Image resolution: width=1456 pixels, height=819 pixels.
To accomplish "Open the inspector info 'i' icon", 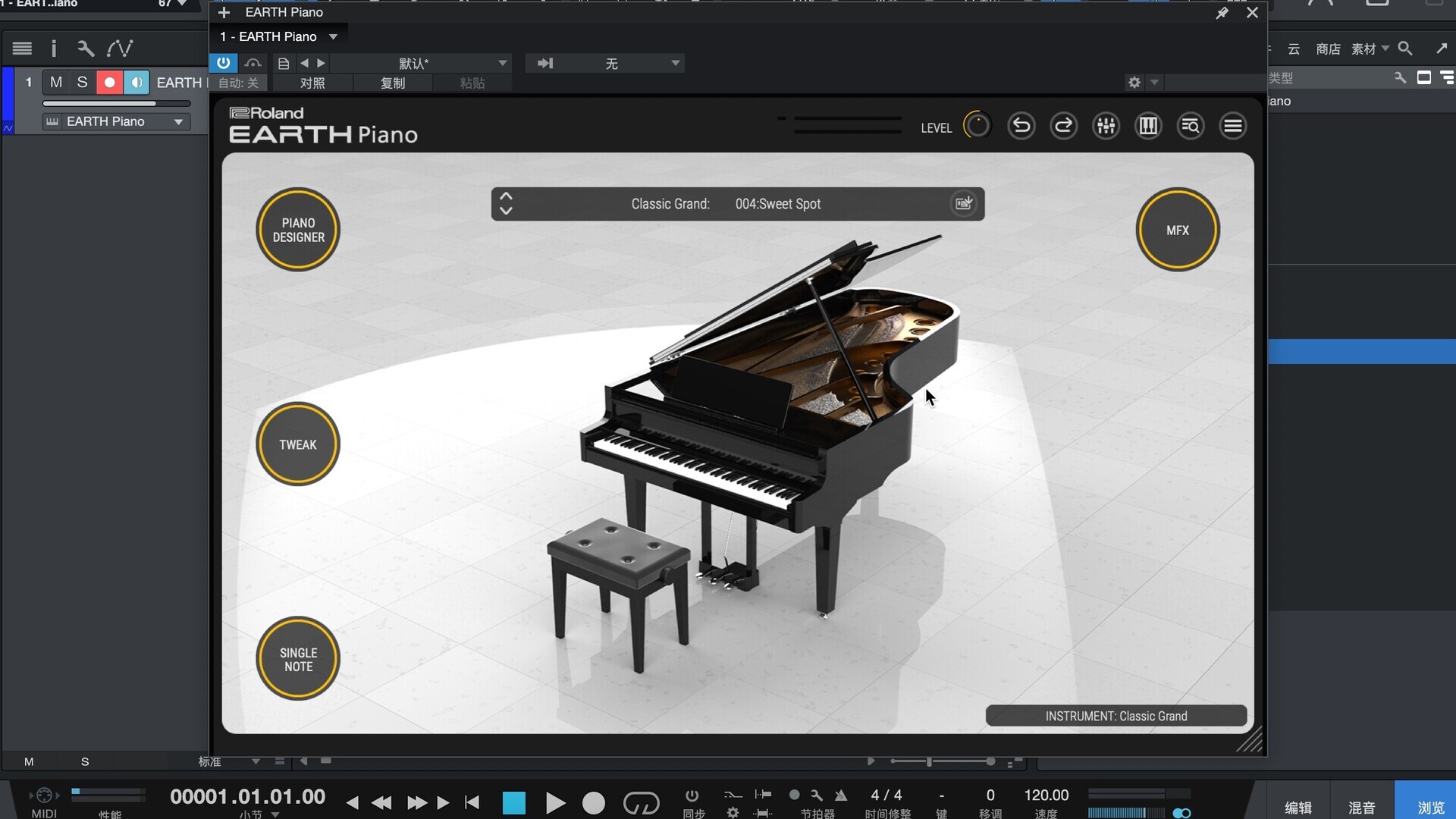I will tap(53, 49).
